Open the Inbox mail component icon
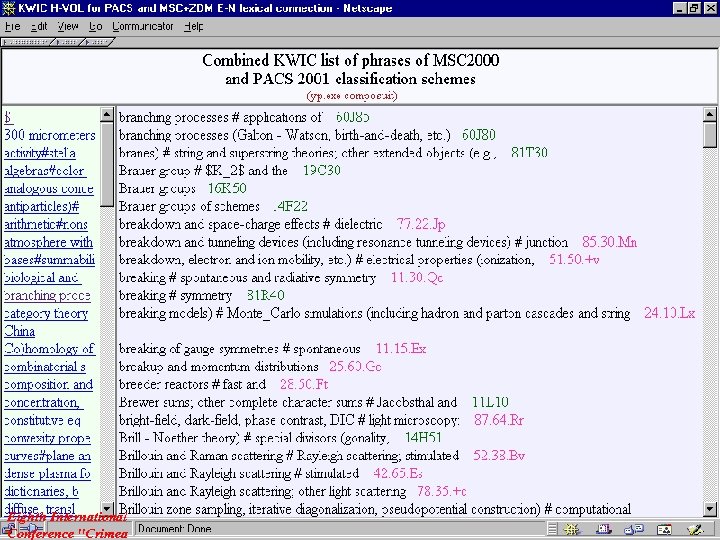 point(603,529)
